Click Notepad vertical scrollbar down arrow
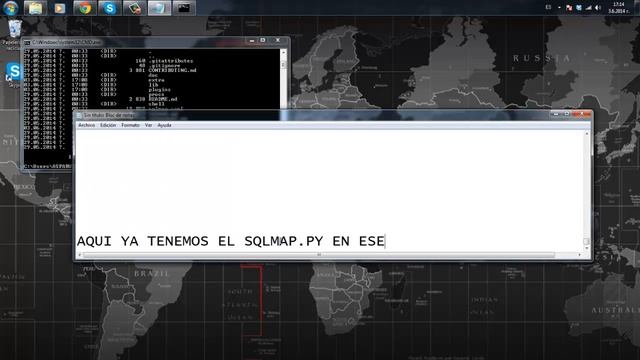The width and height of the screenshot is (640, 360). (587, 249)
